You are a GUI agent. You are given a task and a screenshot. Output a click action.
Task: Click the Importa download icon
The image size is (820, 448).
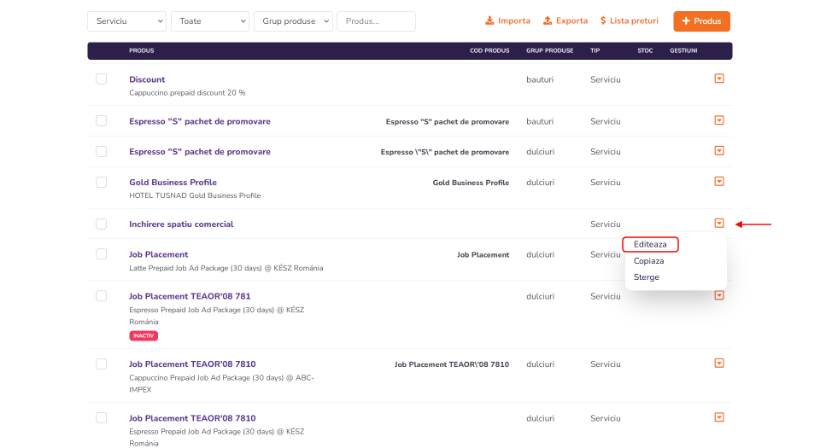tap(490, 21)
